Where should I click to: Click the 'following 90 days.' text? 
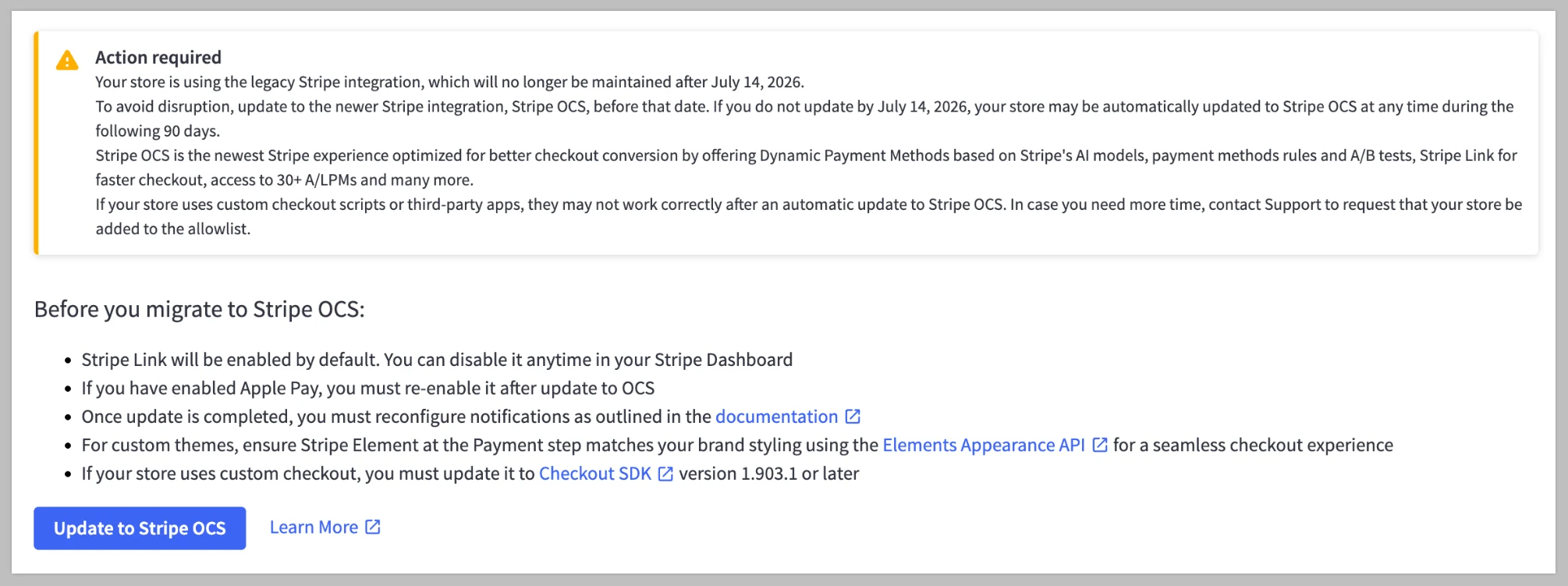158,131
